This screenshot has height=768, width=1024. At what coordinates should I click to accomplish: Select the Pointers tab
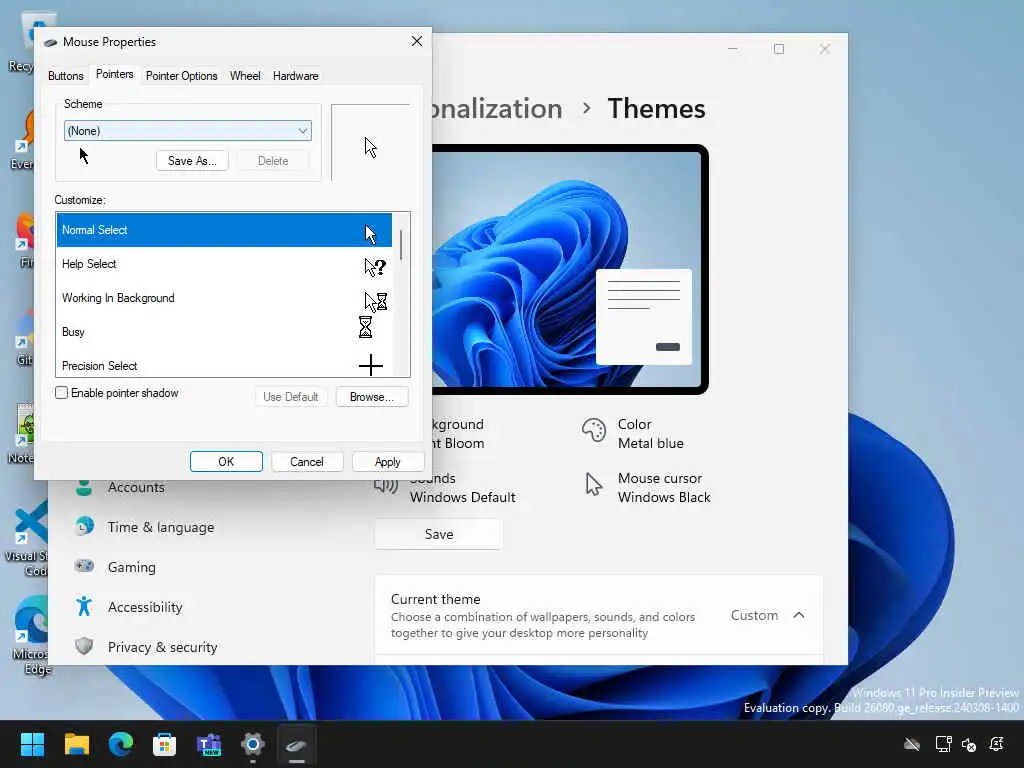point(114,74)
